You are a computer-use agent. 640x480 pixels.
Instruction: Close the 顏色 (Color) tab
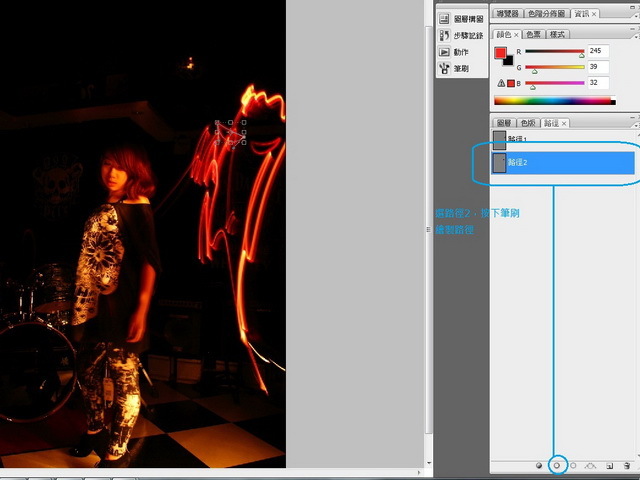click(x=516, y=35)
